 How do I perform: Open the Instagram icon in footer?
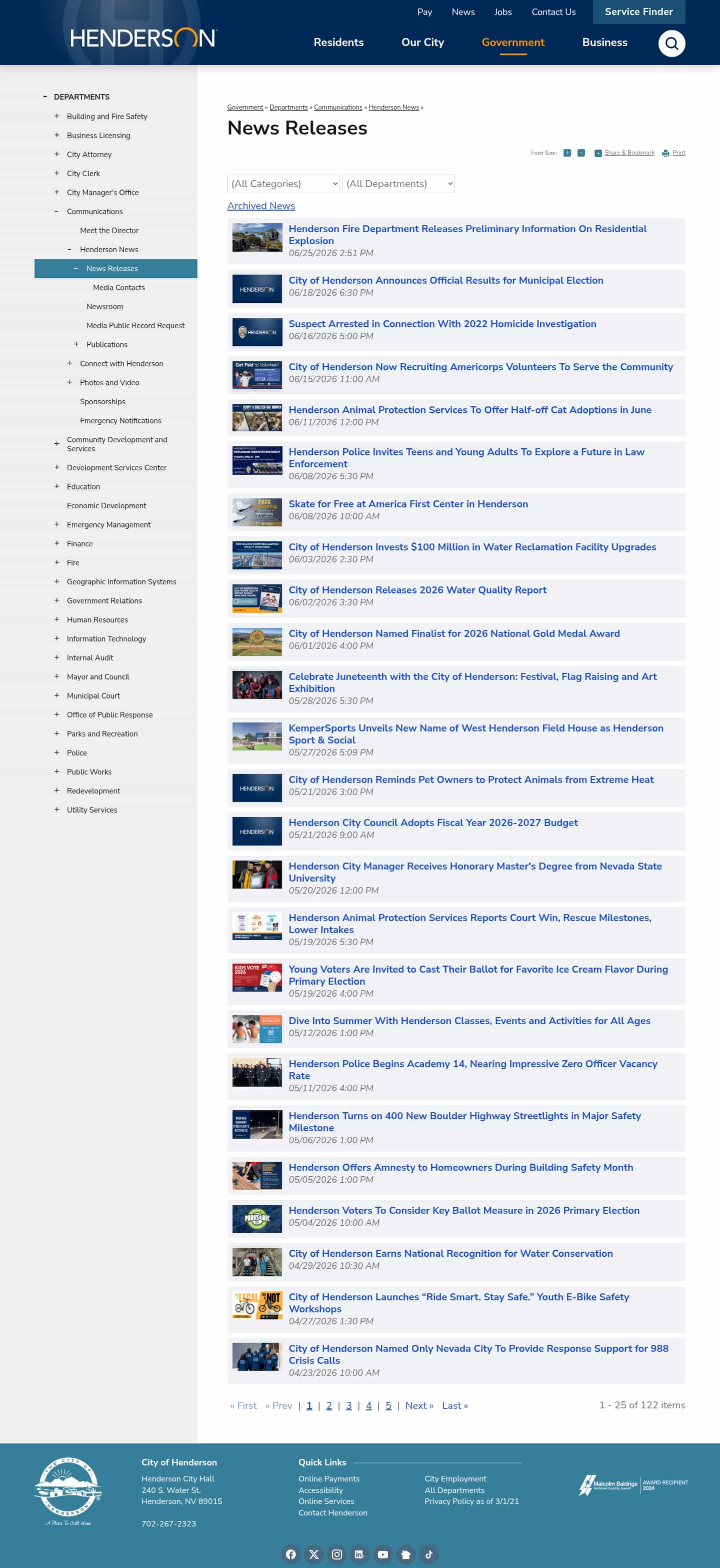coord(337,1554)
